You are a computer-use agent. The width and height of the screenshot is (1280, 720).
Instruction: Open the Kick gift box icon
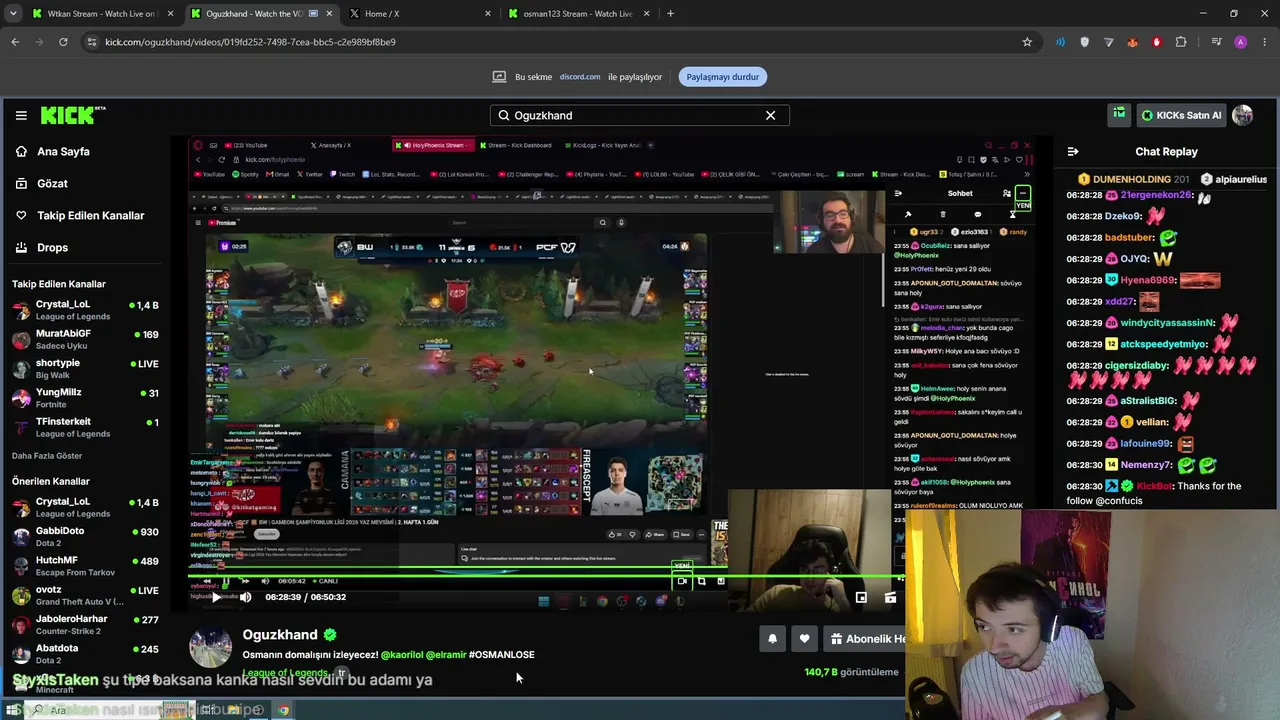pos(1119,115)
